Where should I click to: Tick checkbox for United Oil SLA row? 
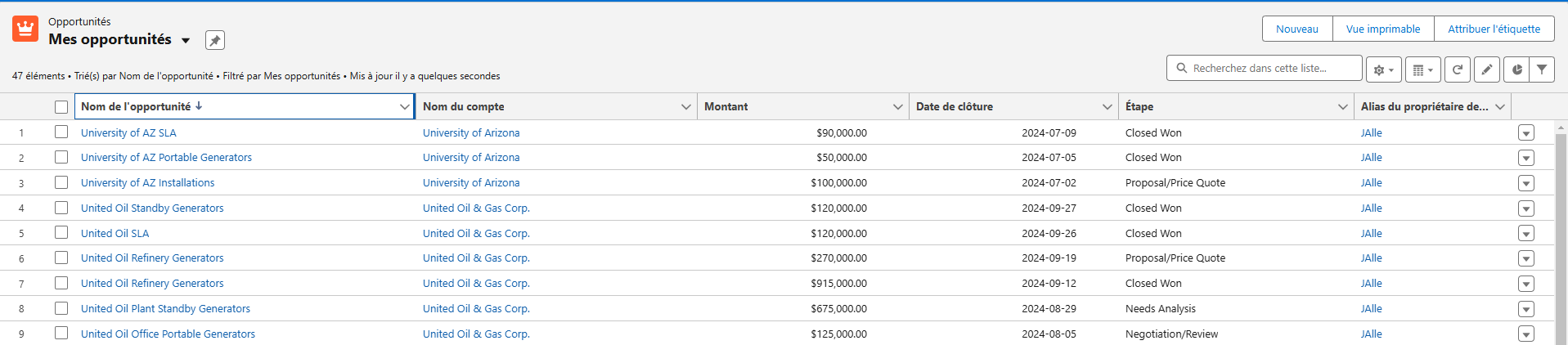point(61,233)
